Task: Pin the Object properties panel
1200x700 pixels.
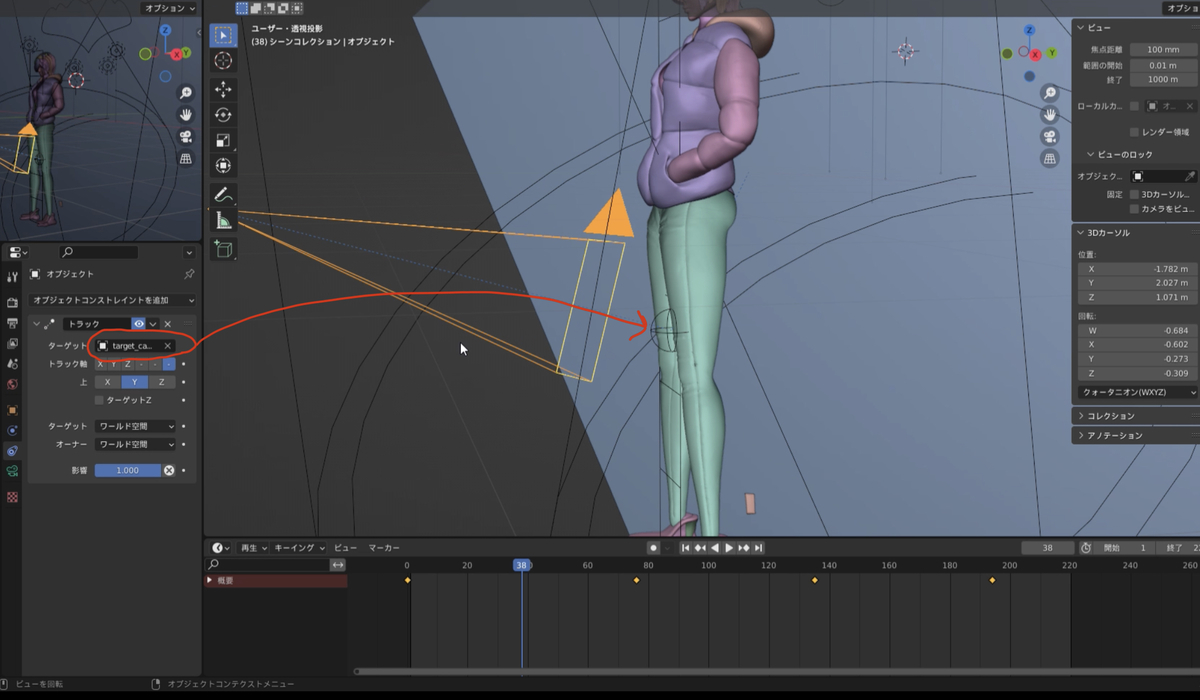Action: coord(189,274)
